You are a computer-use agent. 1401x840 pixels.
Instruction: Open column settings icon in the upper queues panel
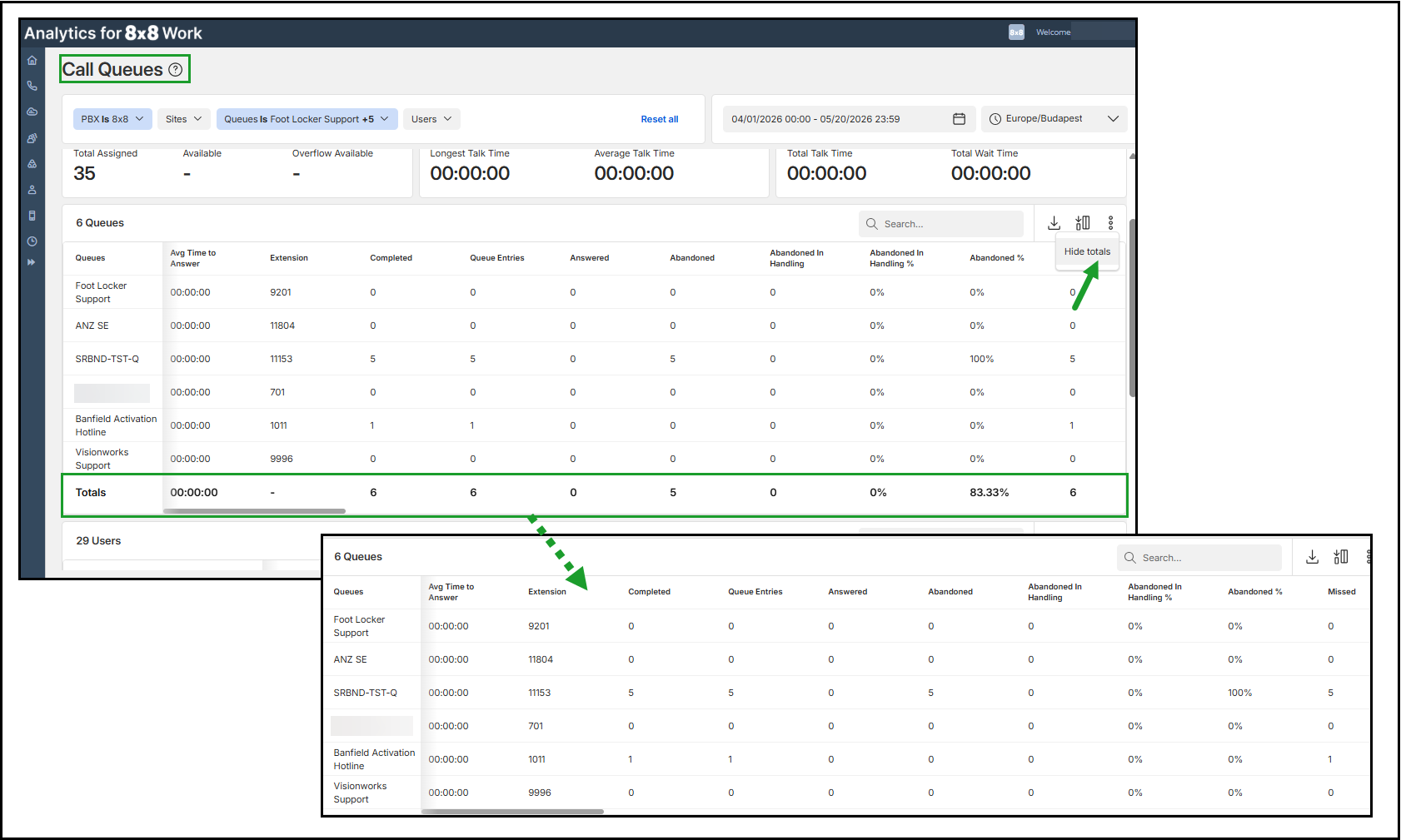click(1083, 223)
